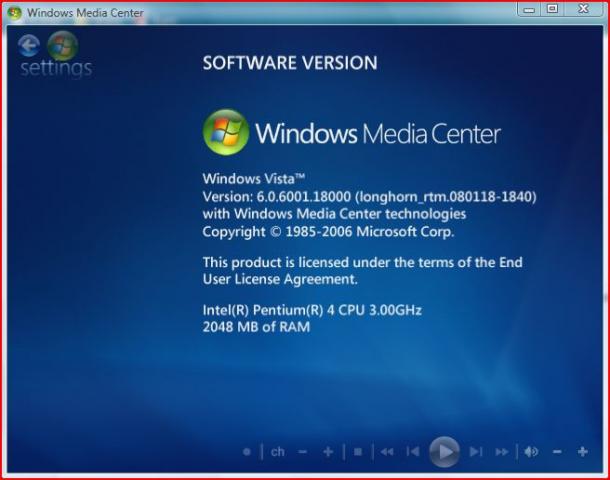Skip back with the previous track button
The height and width of the screenshot is (480, 610).
[412, 452]
